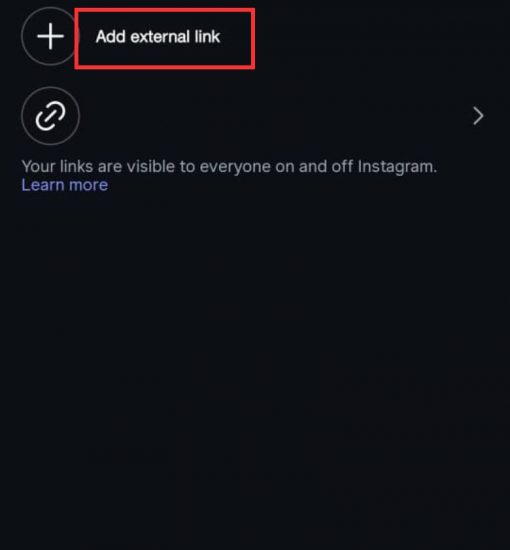This screenshot has width=510, height=550.
Task: Click the word 'Add' in top row
Action: [111, 36]
